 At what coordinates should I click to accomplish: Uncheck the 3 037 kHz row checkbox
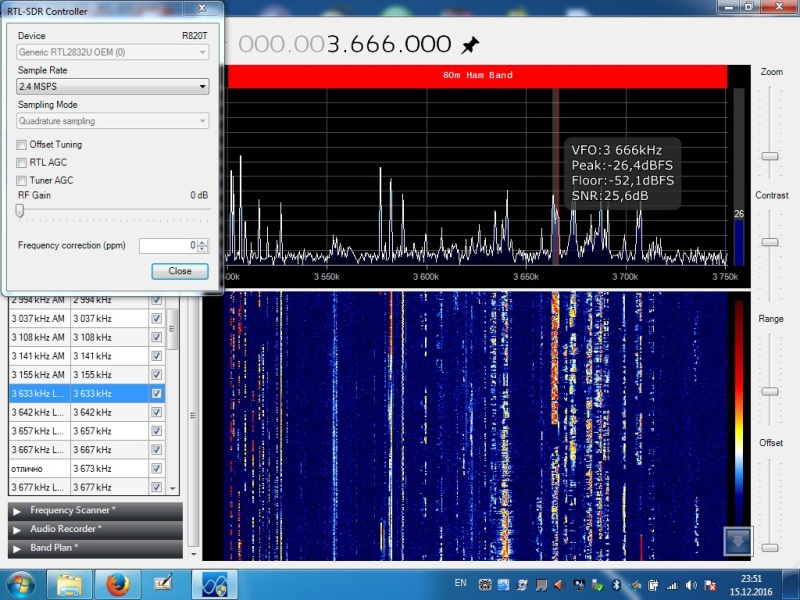[157, 319]
